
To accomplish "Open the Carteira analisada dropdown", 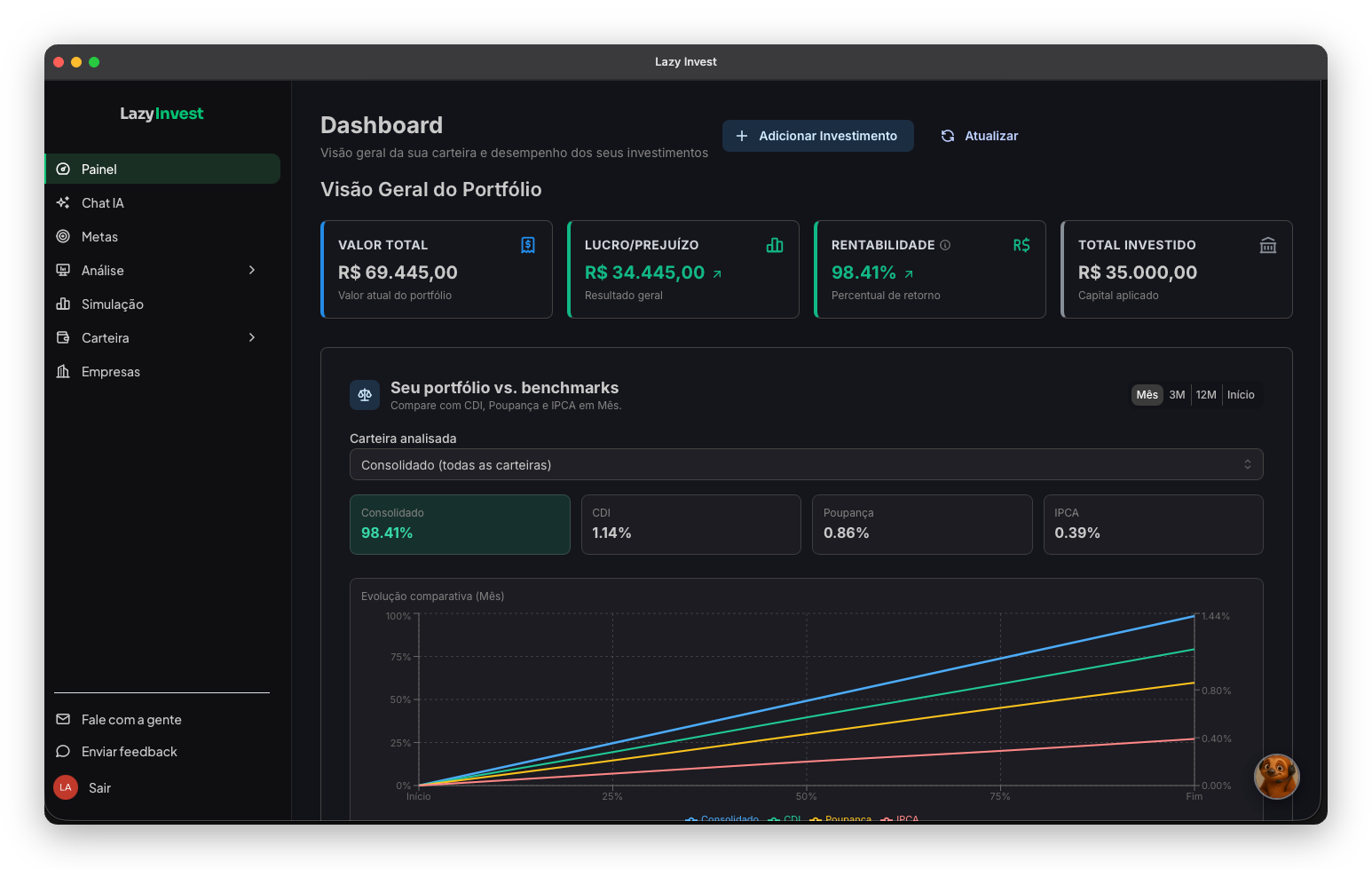I will (x=807, y=464).
